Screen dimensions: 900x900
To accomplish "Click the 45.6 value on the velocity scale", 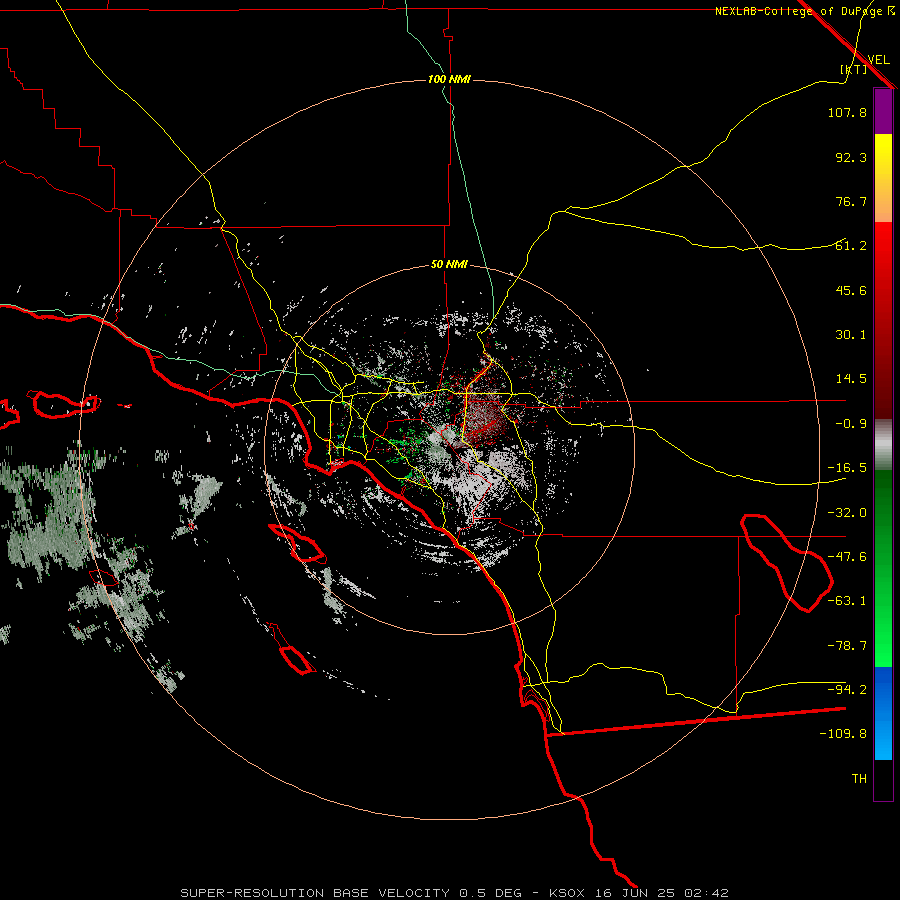I will coord(851,290).
